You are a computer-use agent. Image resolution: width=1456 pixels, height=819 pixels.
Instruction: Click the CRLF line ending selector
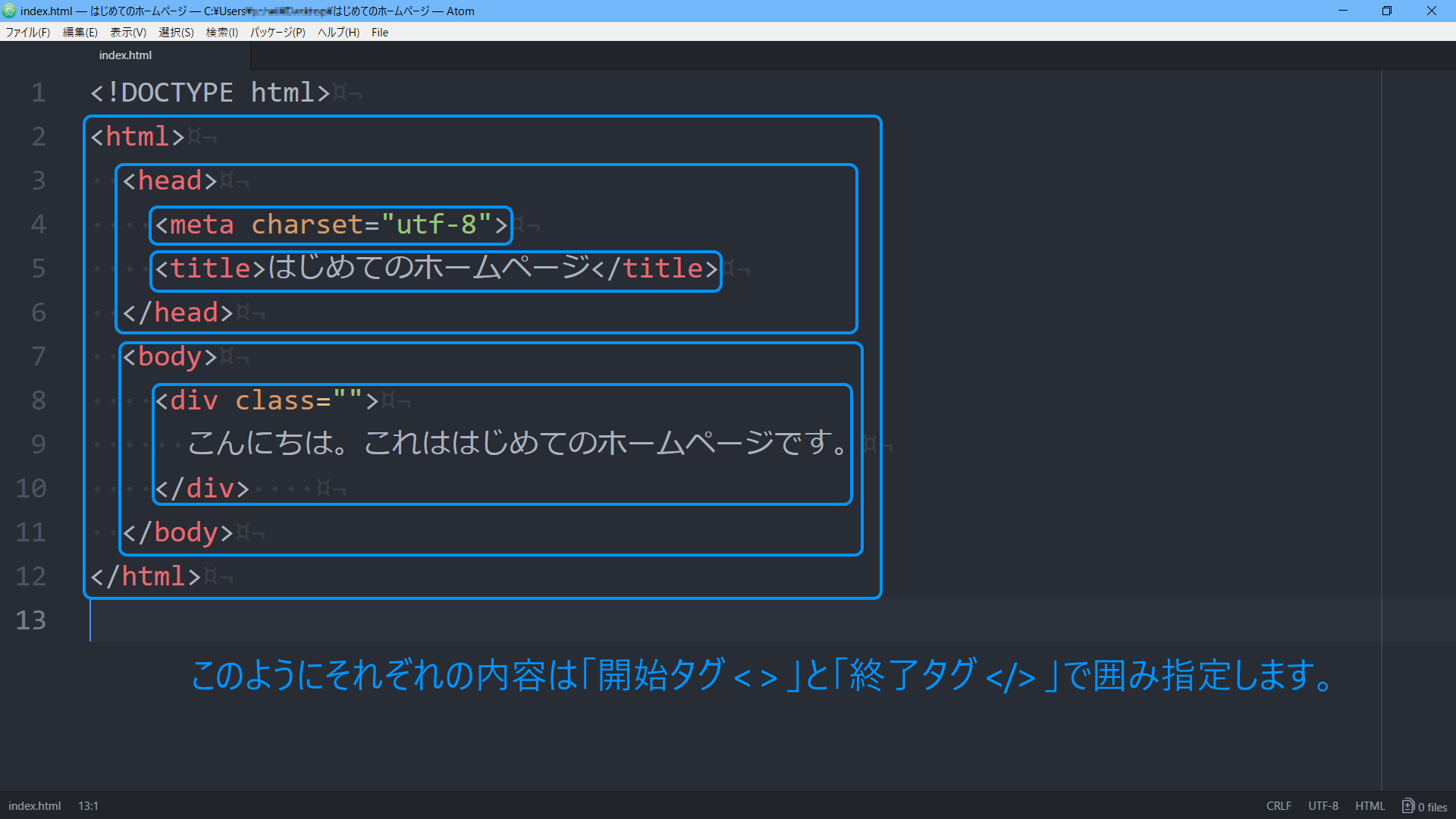(x=1279, y=806)
